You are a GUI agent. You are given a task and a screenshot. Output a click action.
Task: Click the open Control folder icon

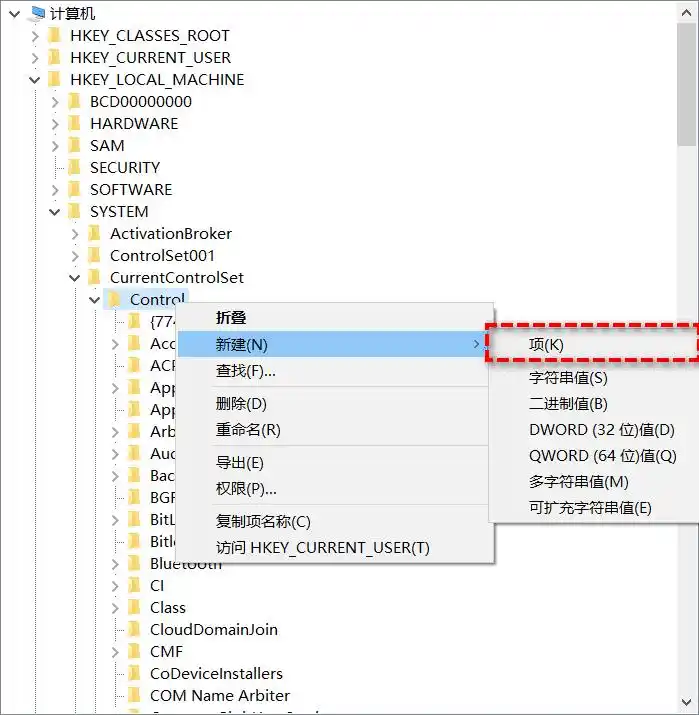pos(114,300)
